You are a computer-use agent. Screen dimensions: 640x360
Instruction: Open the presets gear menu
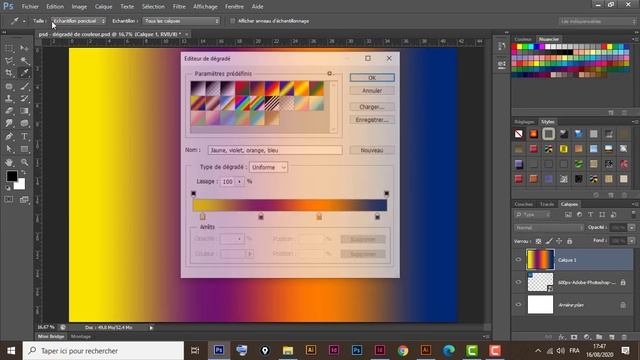click(x=330, y=73)
